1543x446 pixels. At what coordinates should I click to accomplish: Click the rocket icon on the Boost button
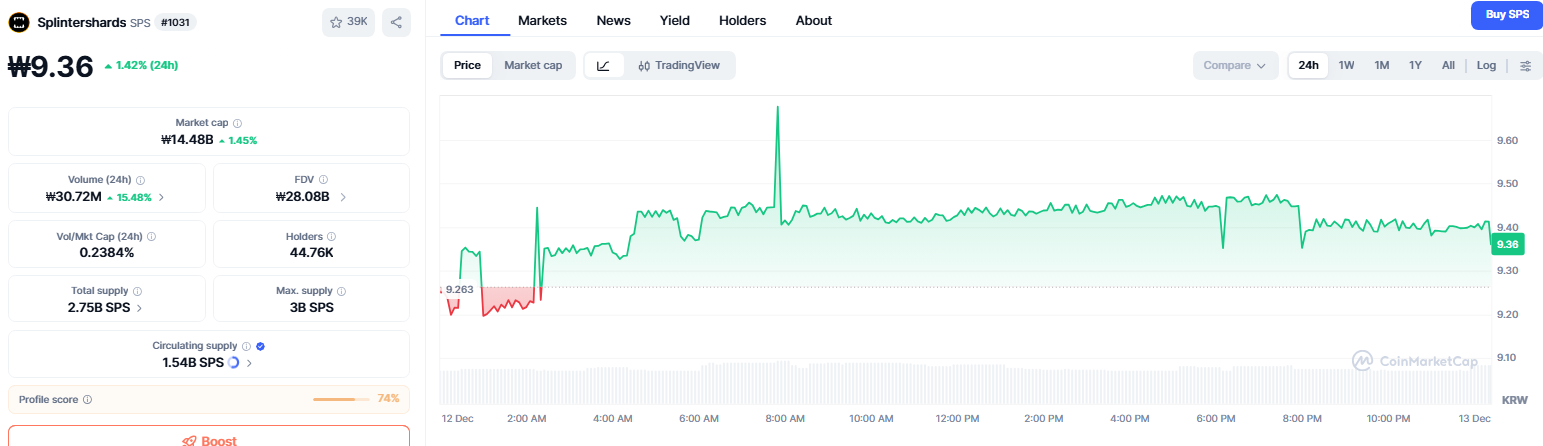[x=189, y=440]
